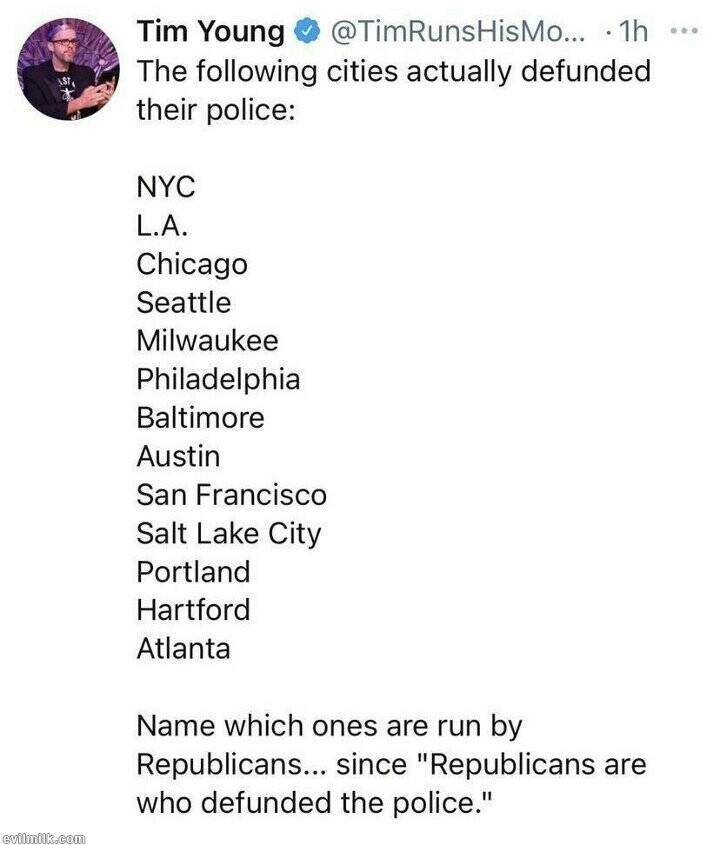Select L.A. in the city list
This screenshot has height=845, width=720.
163,226
